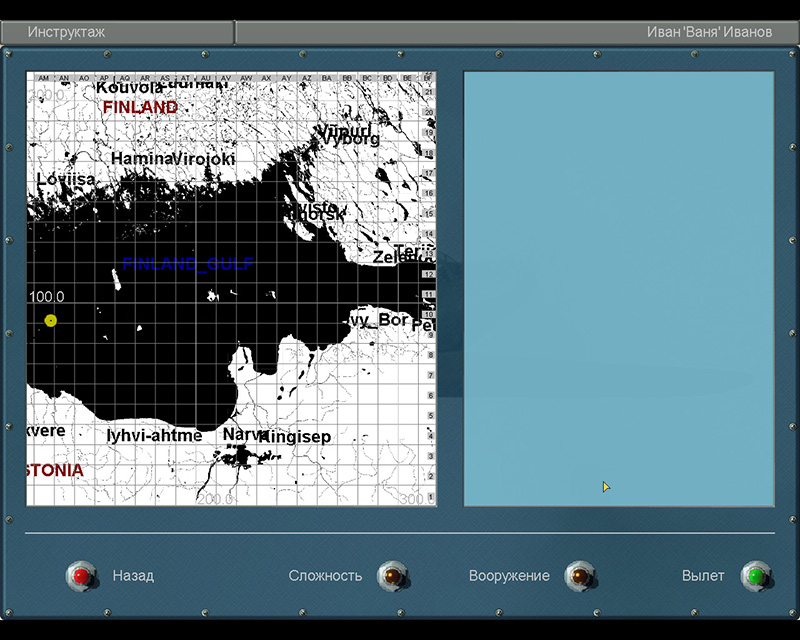Click the Инструктаж title tab
Viewport: 800px width, 640px height.
click(66, 32)
